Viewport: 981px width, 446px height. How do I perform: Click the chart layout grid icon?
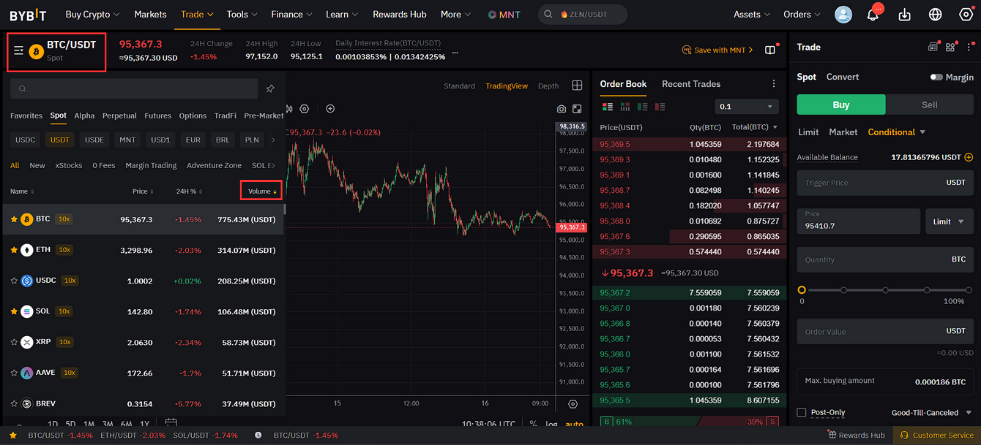click(x=577, y=86)
